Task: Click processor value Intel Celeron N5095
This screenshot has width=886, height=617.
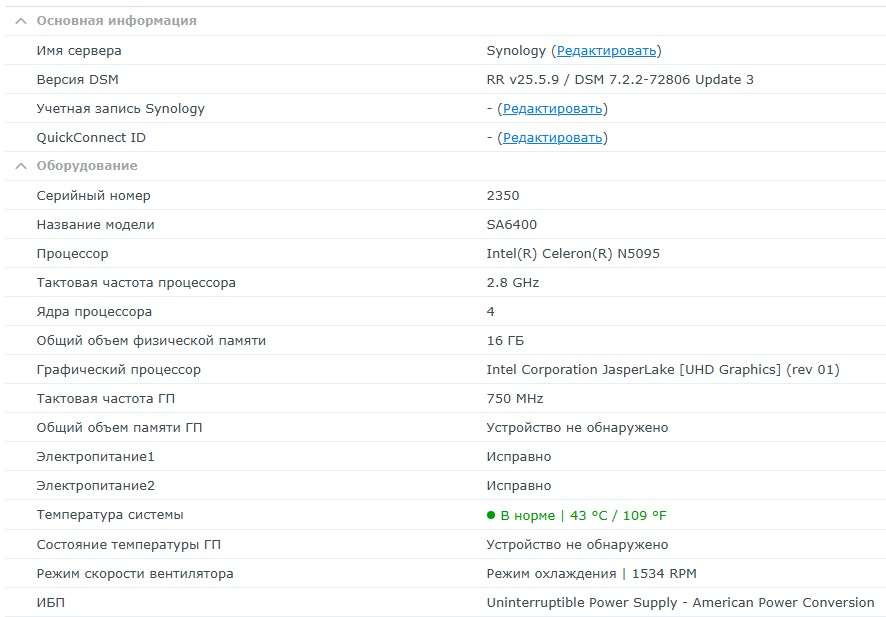Action: (x=573, y=253)
